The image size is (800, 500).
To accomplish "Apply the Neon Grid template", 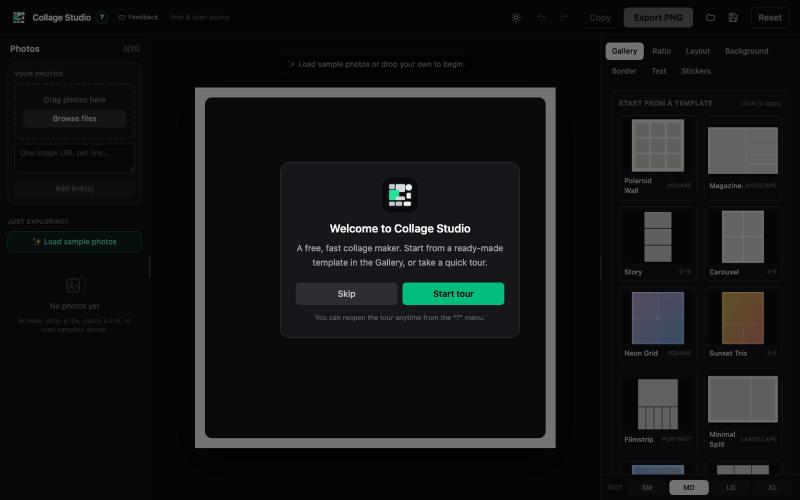I will pos(658,324).
